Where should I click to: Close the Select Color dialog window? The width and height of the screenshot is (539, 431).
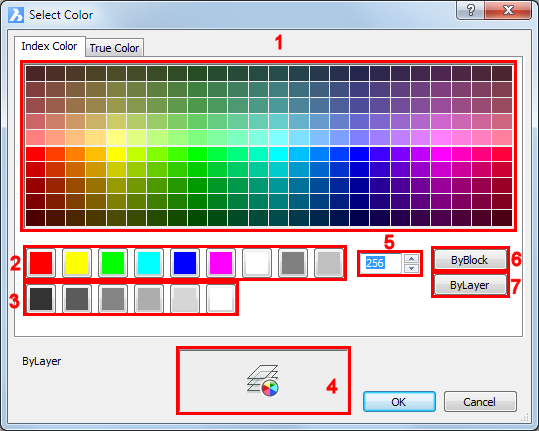[x=508, y=10]
